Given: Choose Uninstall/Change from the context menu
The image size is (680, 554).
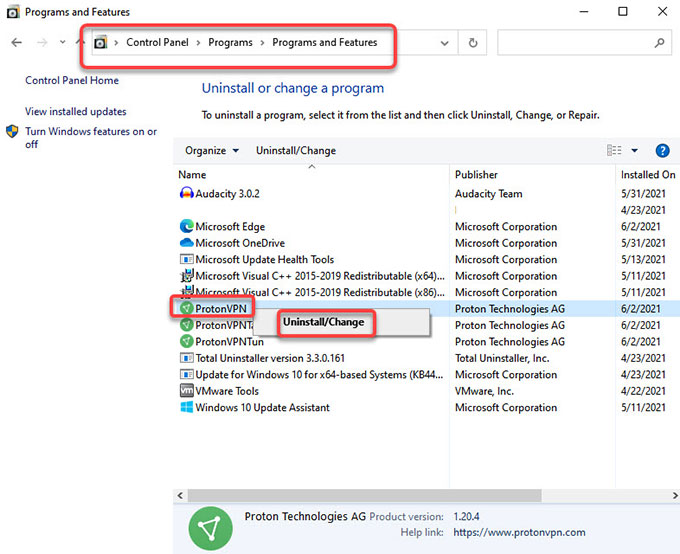Looking at the screenshot, I should (x=324, y=322).
